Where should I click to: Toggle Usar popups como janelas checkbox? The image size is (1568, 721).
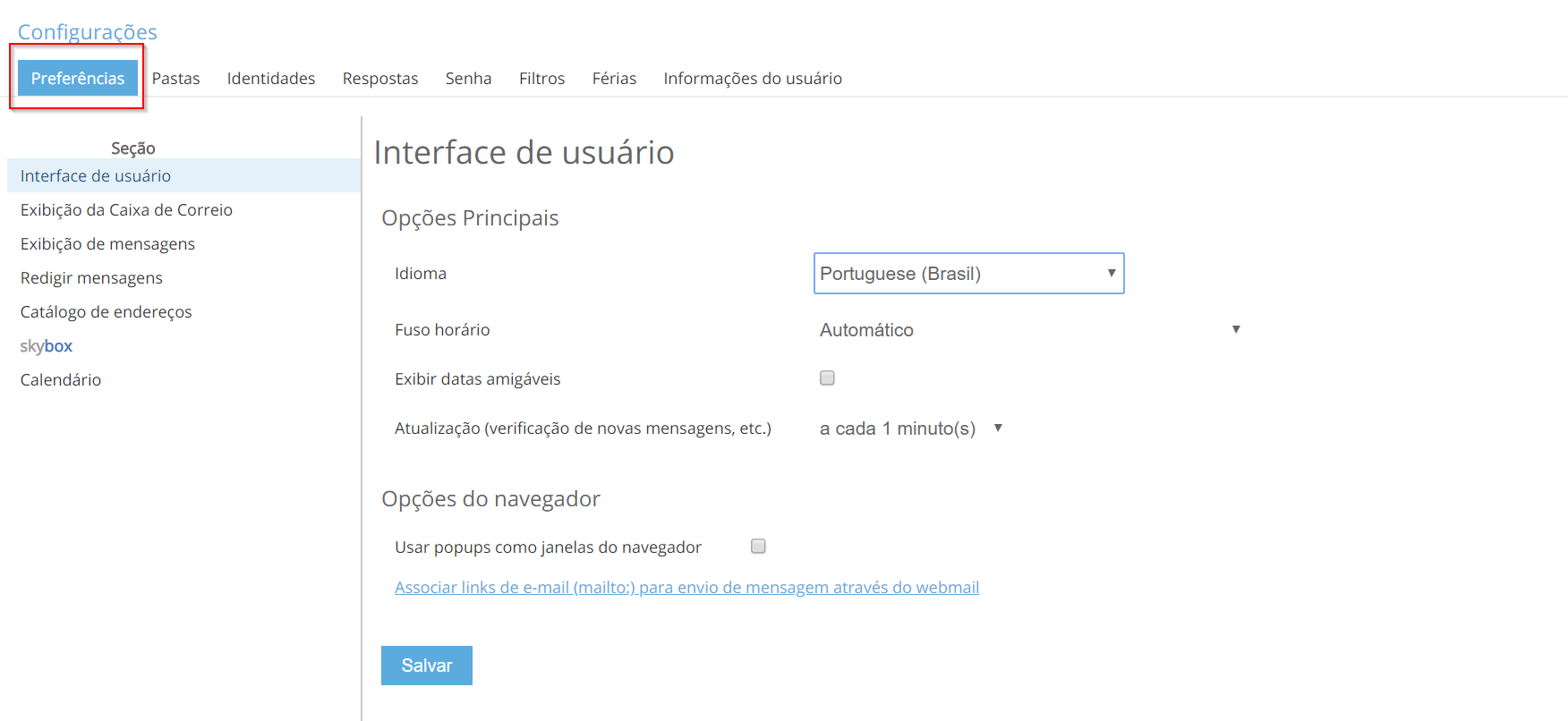coord(758,547)
